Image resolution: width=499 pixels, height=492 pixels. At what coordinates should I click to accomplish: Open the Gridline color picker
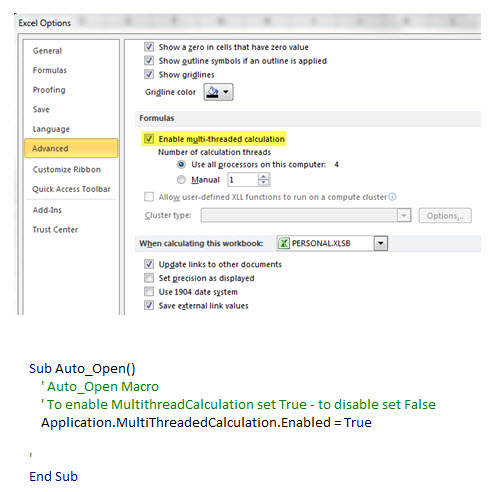point(219,92)
